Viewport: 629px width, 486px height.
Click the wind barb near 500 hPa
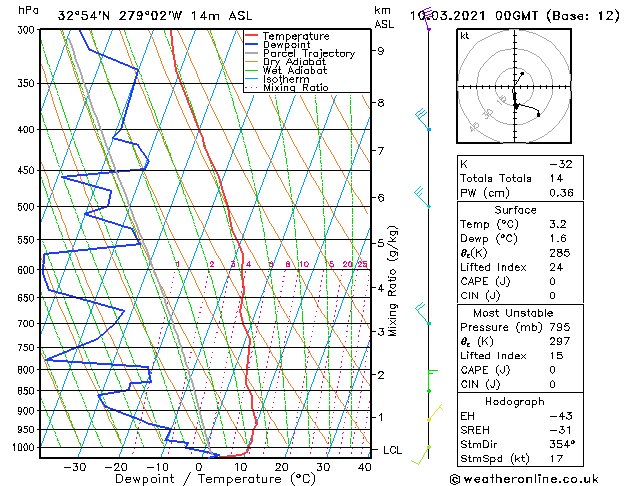point(423,198)
